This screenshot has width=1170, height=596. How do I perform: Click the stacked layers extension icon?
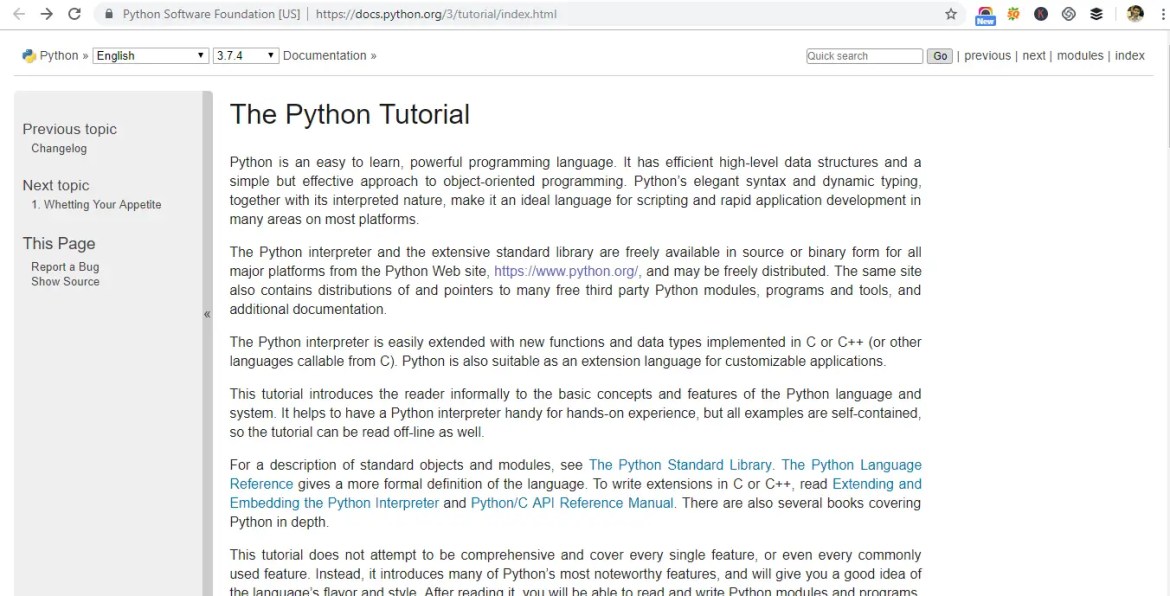point(1096,14)
